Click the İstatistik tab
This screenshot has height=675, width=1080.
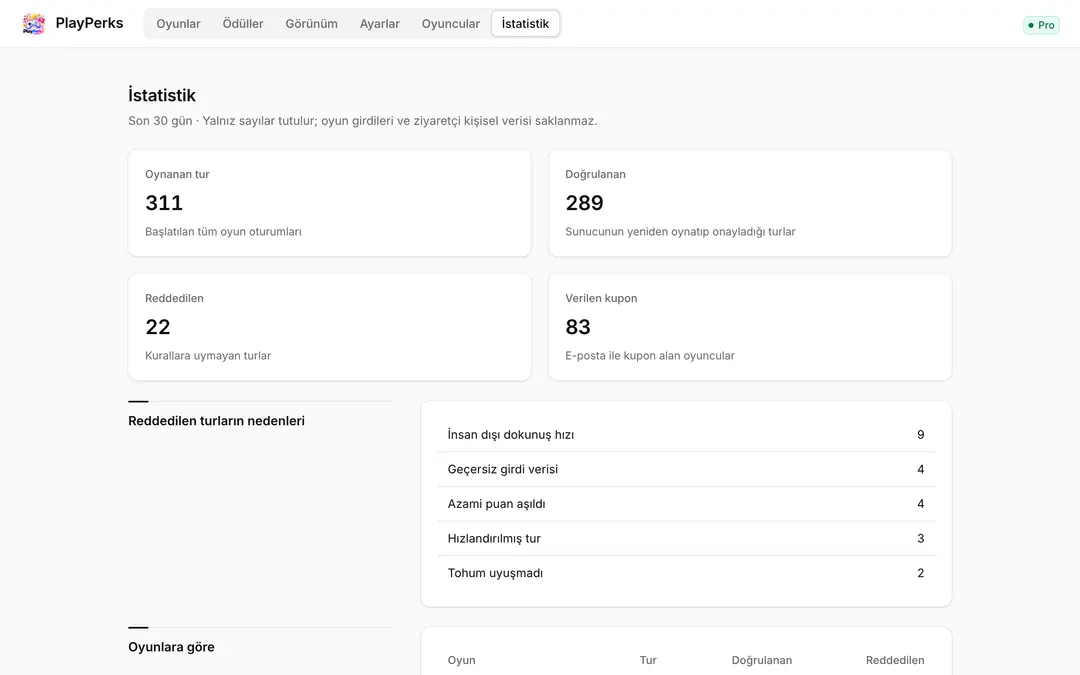pos(526,23)
